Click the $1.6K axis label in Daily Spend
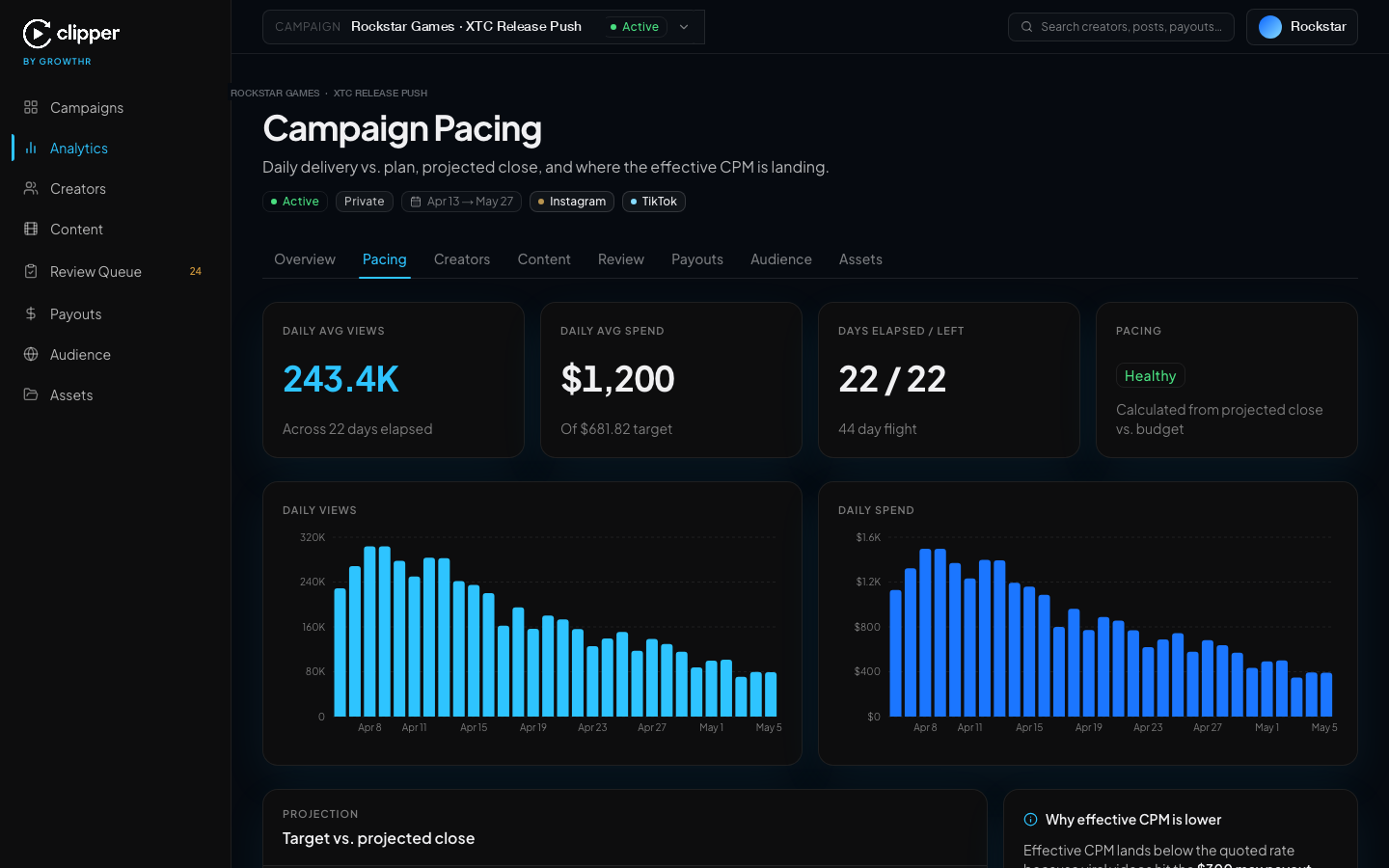 coord(868,537)
